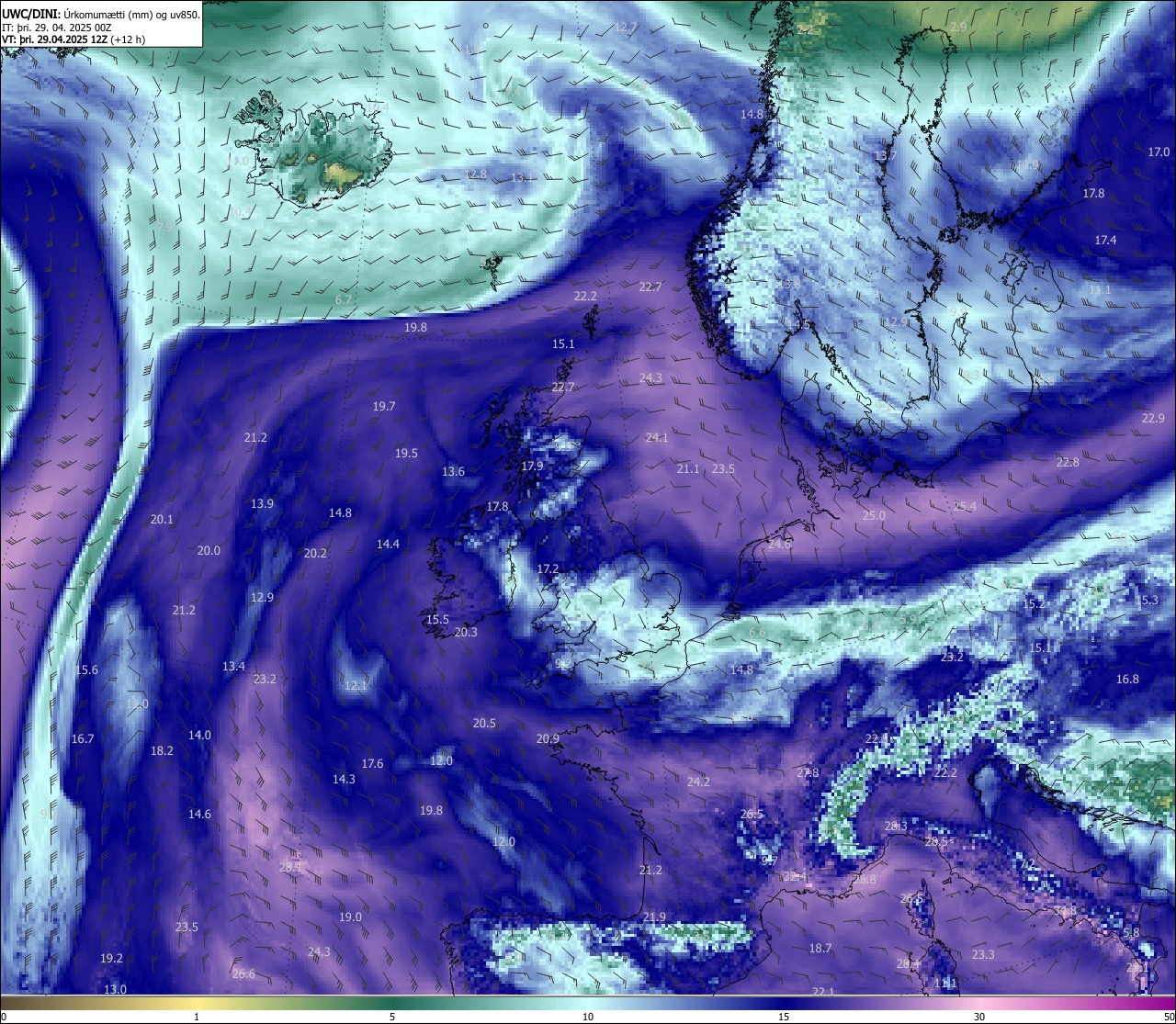The width and height of the screenshot is (1176, 1024).
Task: Select the 19.0 value label
Action: [x=350, y=917]
